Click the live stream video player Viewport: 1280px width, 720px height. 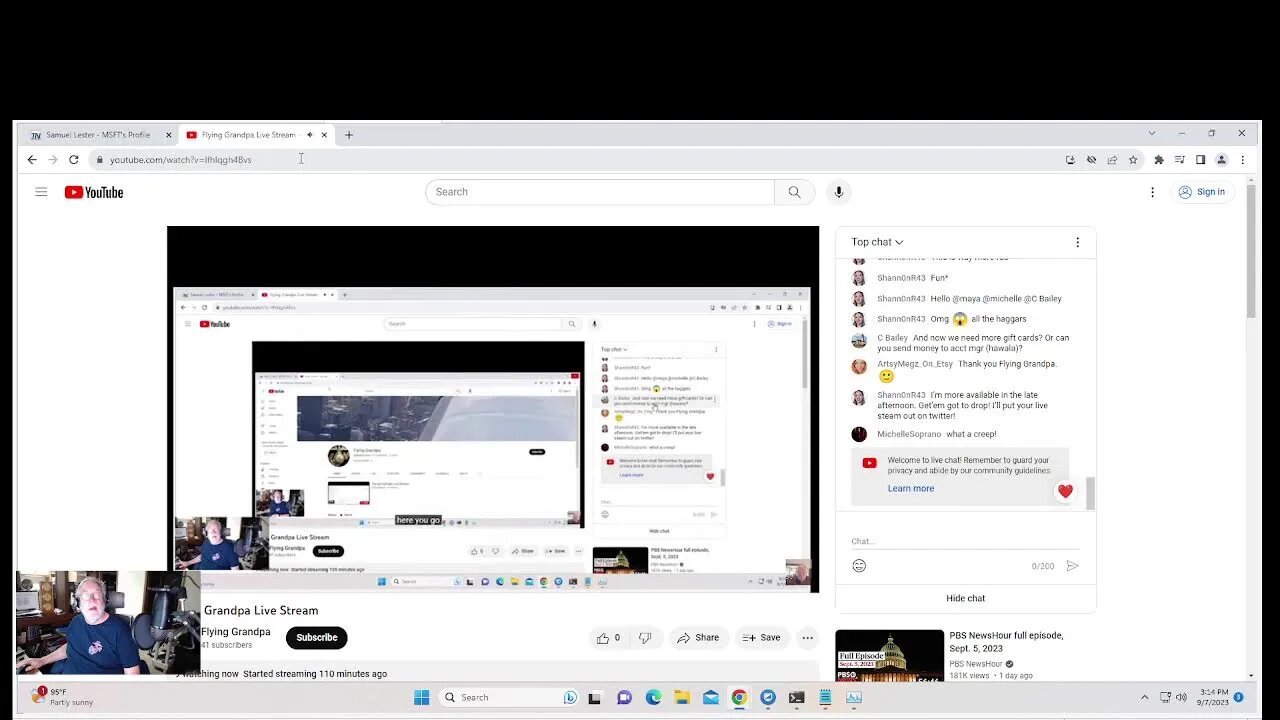point(493,409)
